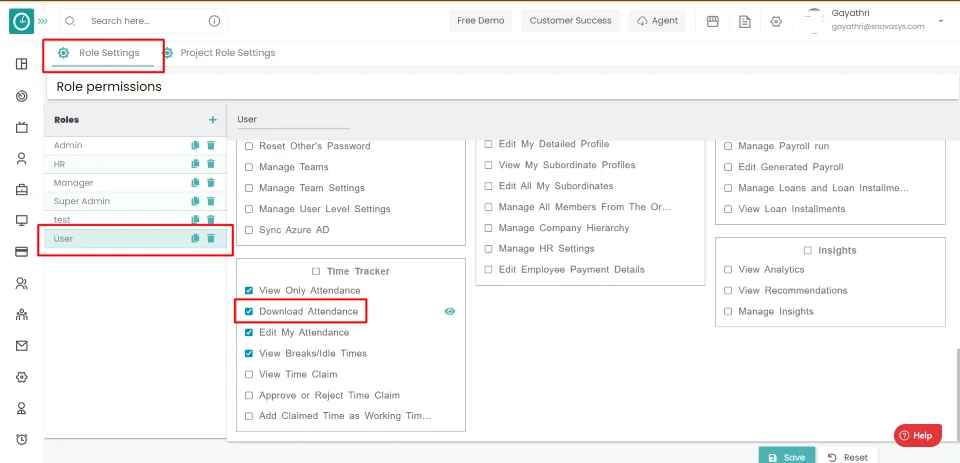Viewport: 960px width, 463px height.
Task: Select the Role Settings tab
Action: (108, 53)
